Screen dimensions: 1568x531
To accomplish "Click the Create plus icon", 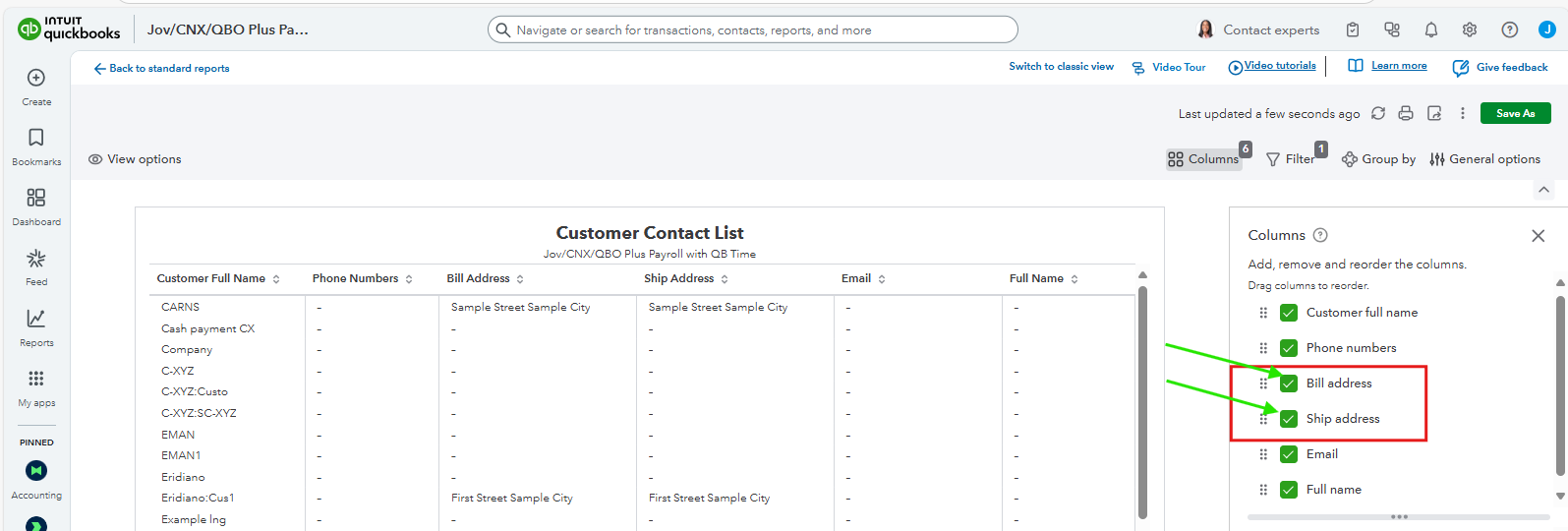I will click(36, 79).
